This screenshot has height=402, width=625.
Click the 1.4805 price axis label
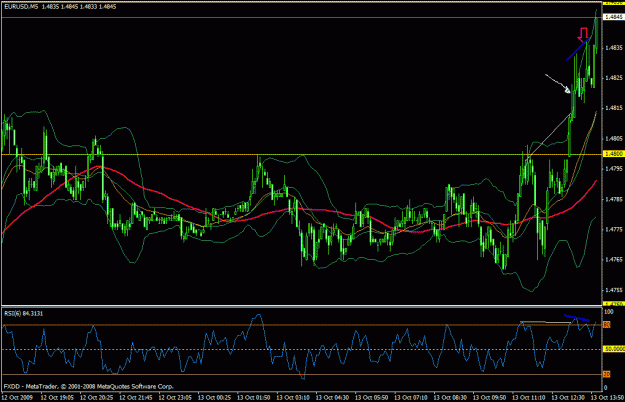pyautogui.click(x=613, y=139)
